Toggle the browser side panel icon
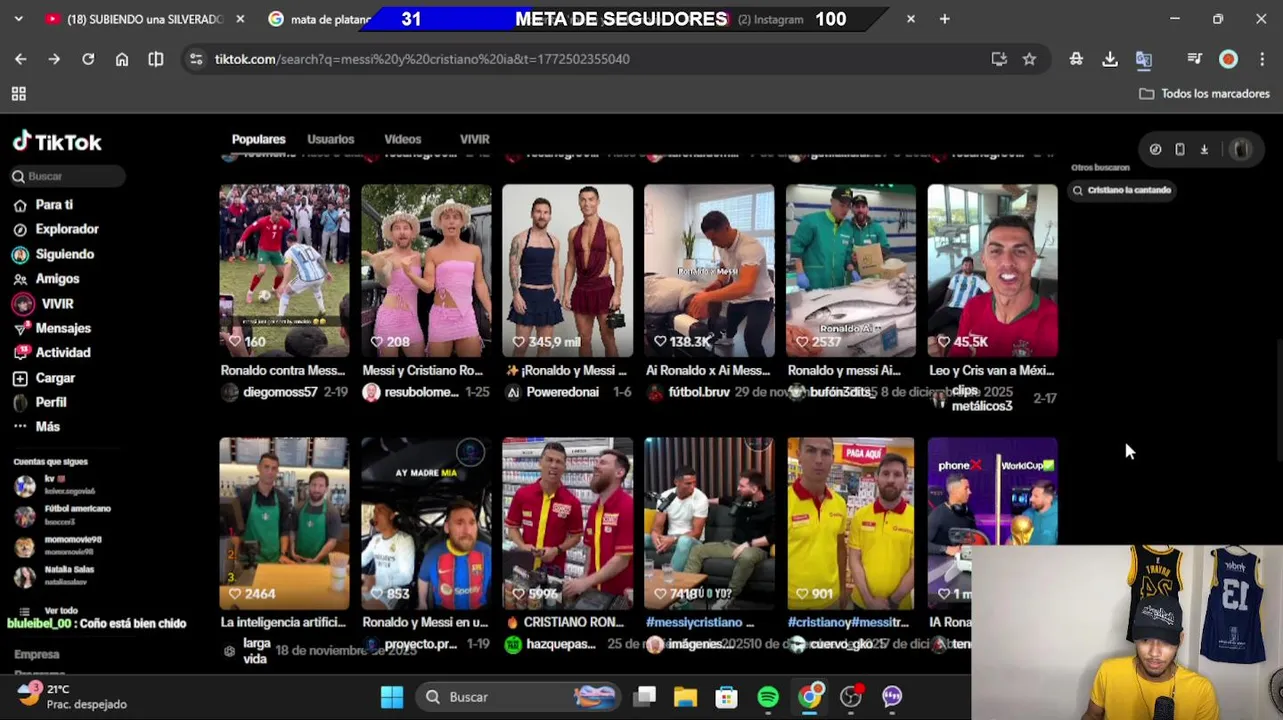Screen dimensions: 1283x720 point(156,59)
